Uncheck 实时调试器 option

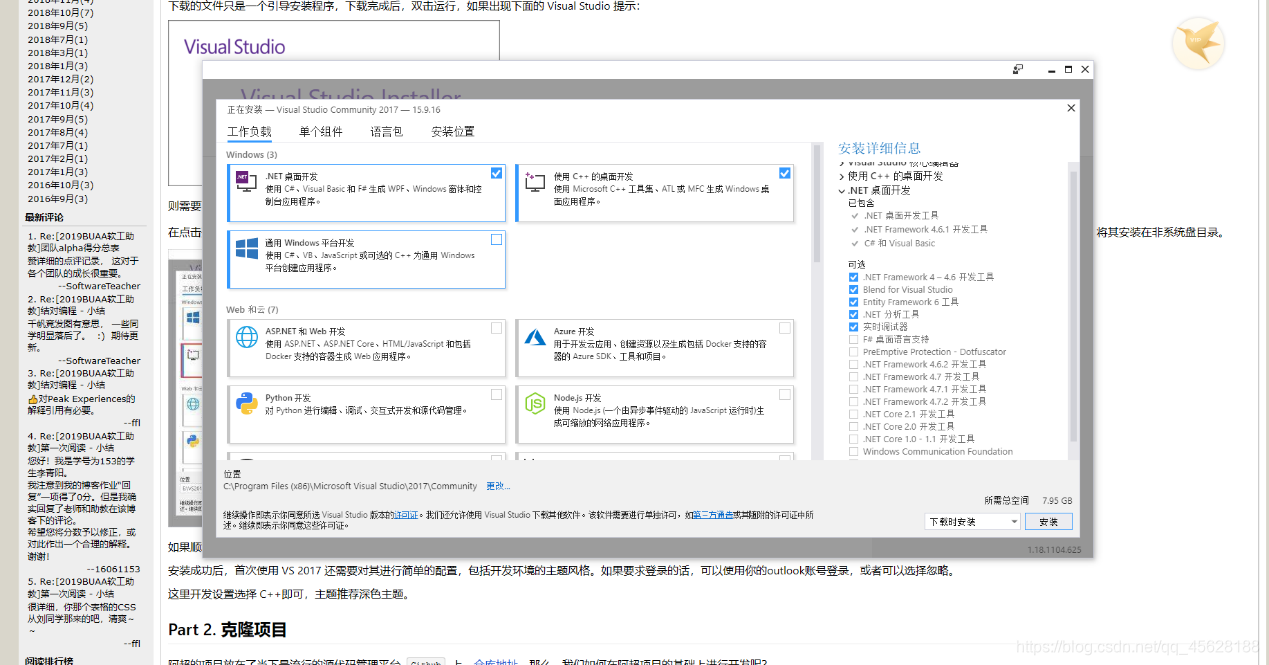pyautogui.click(x=854, y=327)
